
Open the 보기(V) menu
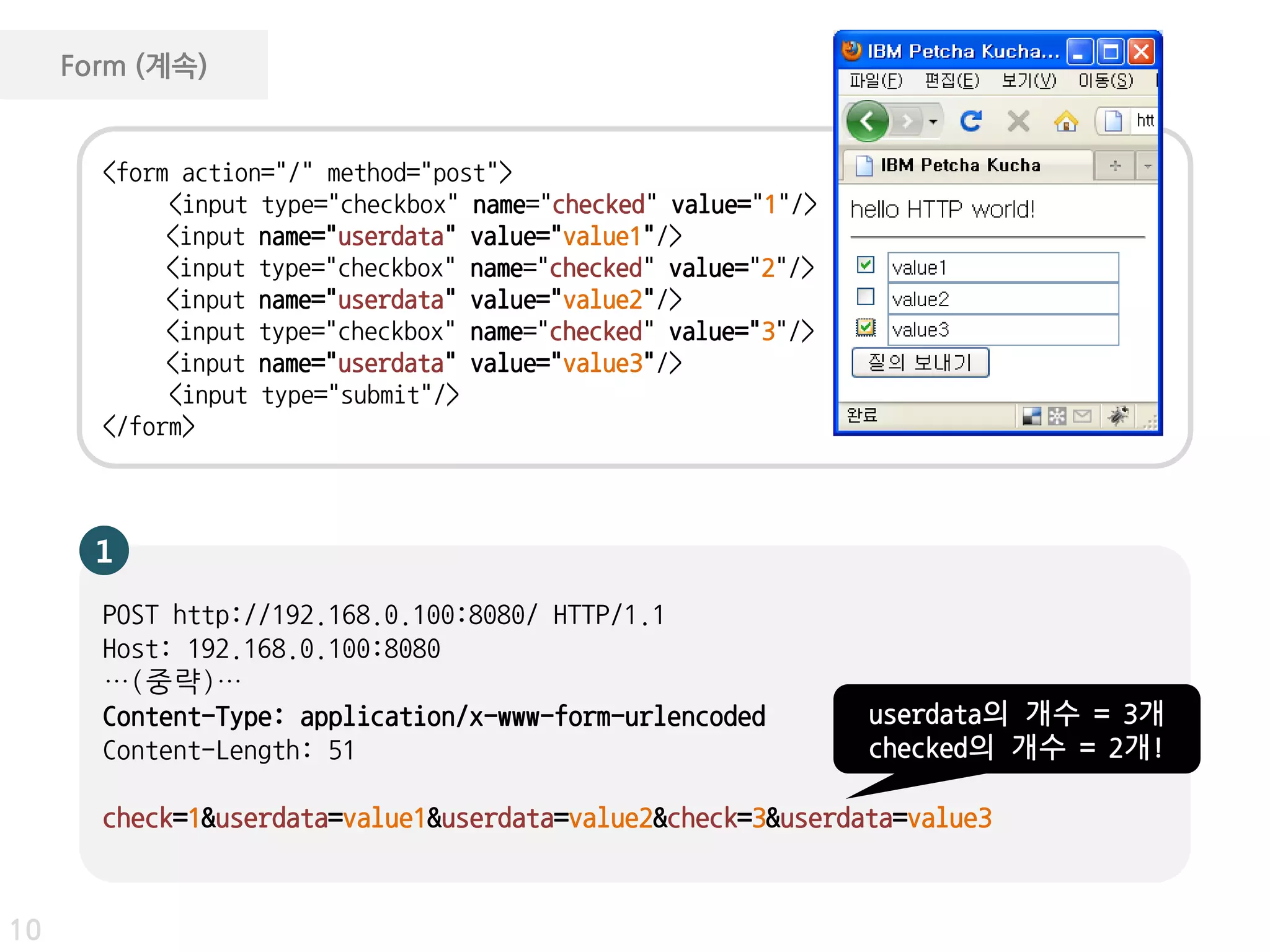point(1029,81)
